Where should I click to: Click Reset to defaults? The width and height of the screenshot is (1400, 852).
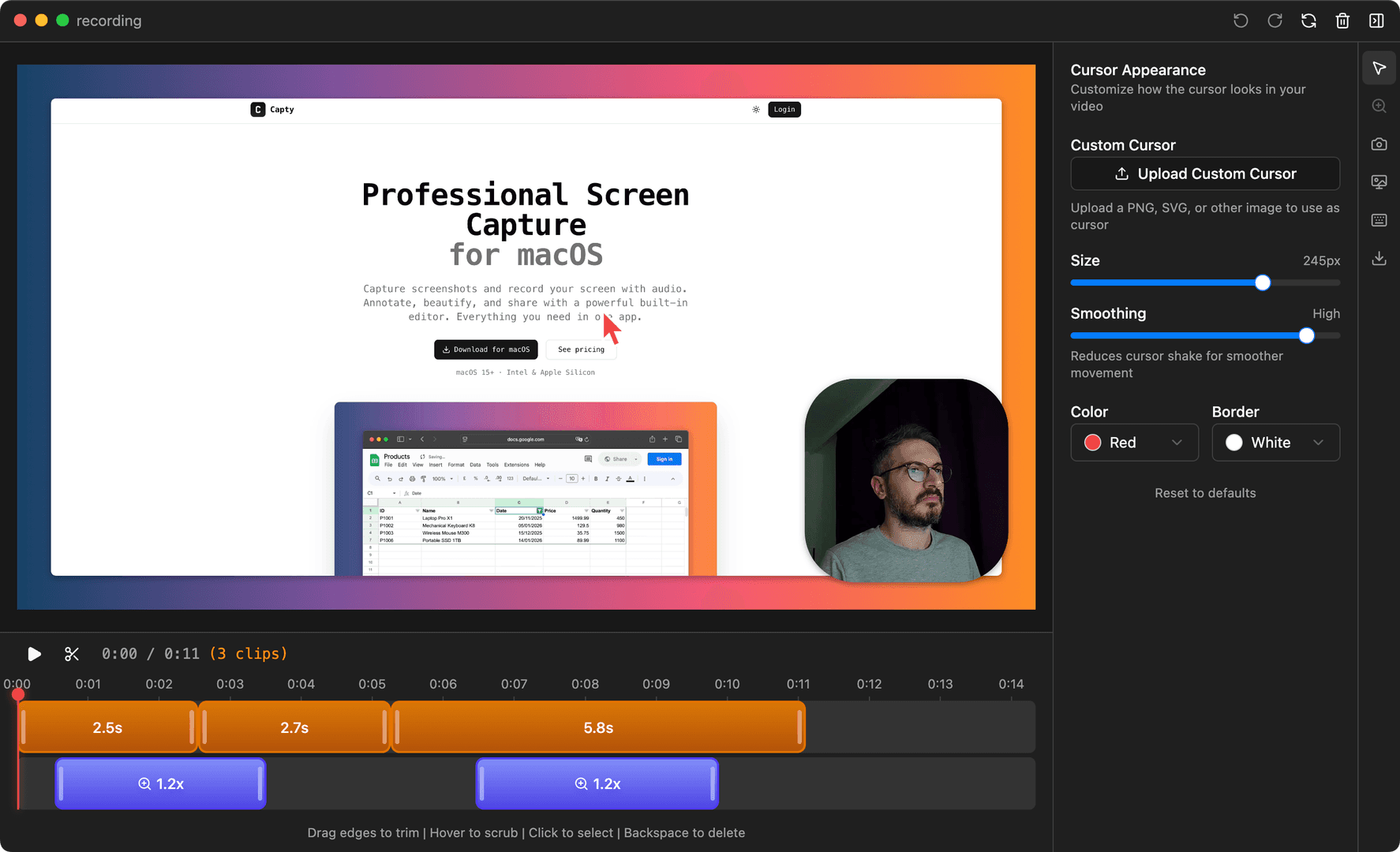1204,493
